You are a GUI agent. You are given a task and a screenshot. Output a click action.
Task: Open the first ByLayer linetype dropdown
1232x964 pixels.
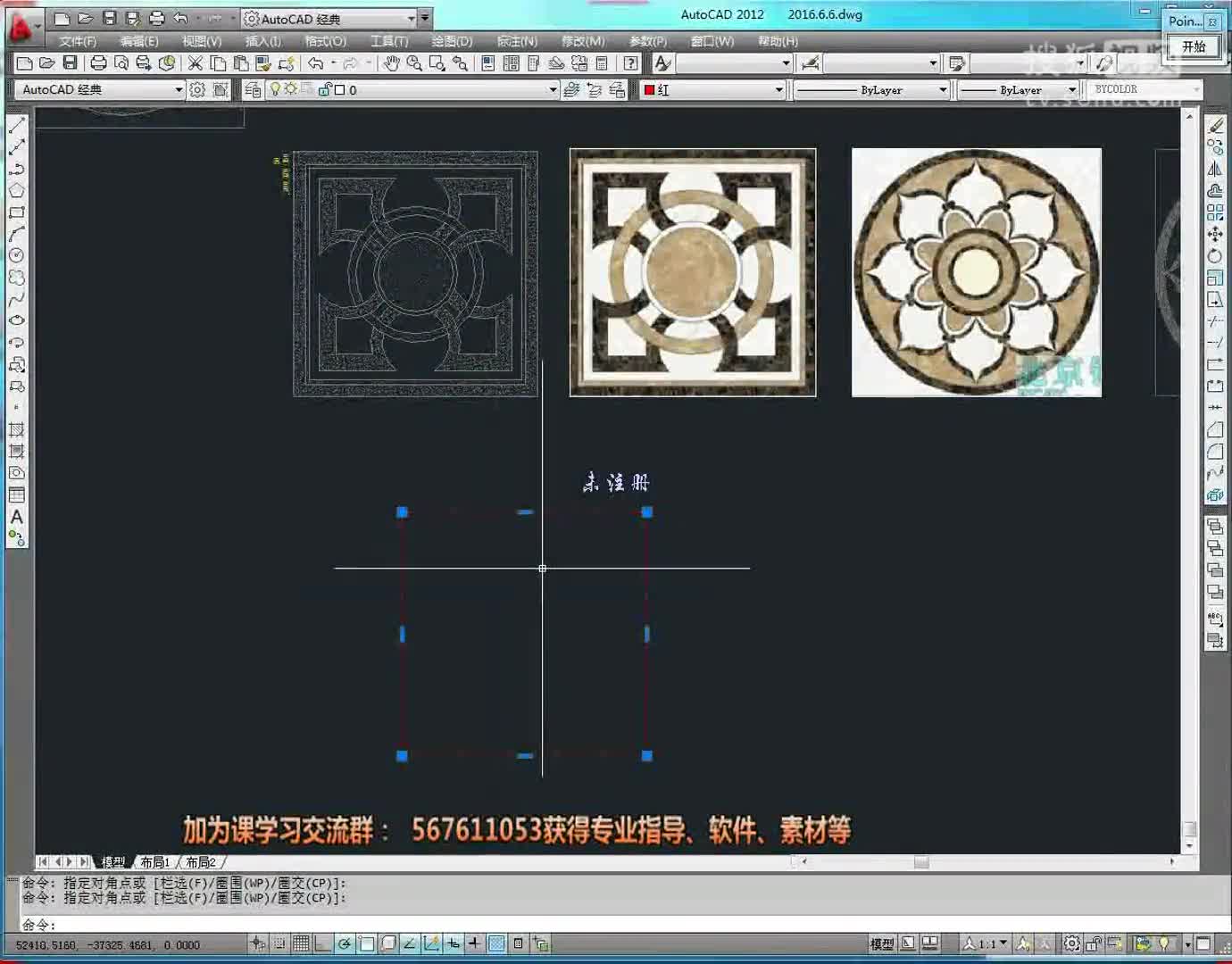(x=943, y=90)
